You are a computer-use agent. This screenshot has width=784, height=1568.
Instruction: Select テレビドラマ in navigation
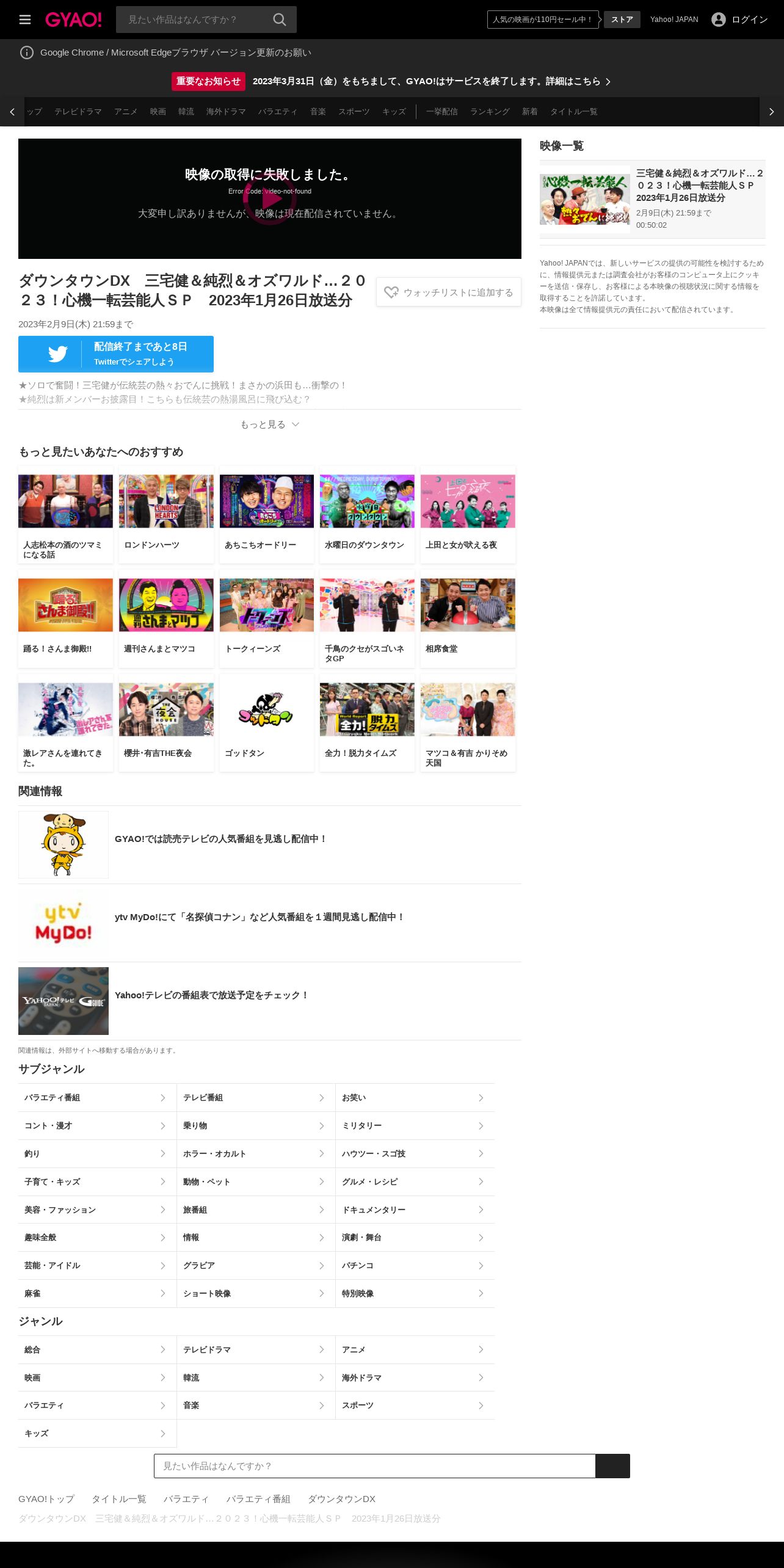[78, 112]
